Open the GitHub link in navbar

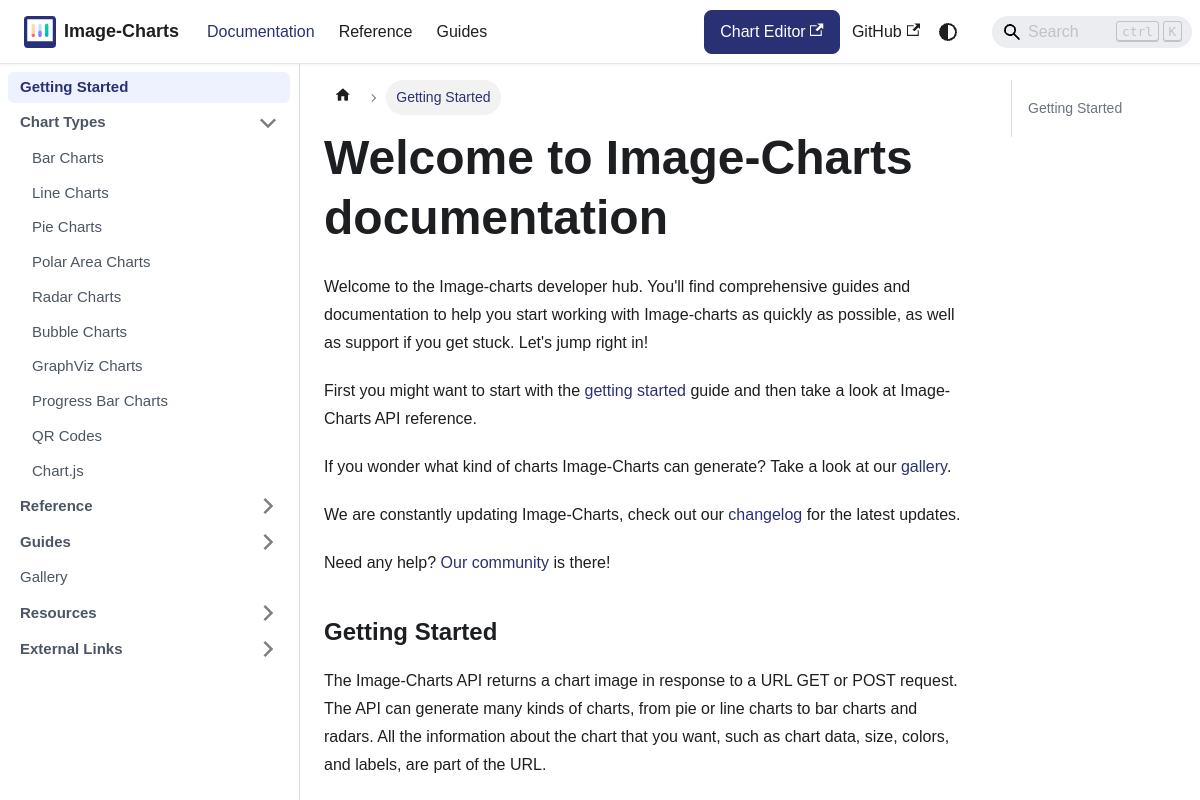[886, 32]
